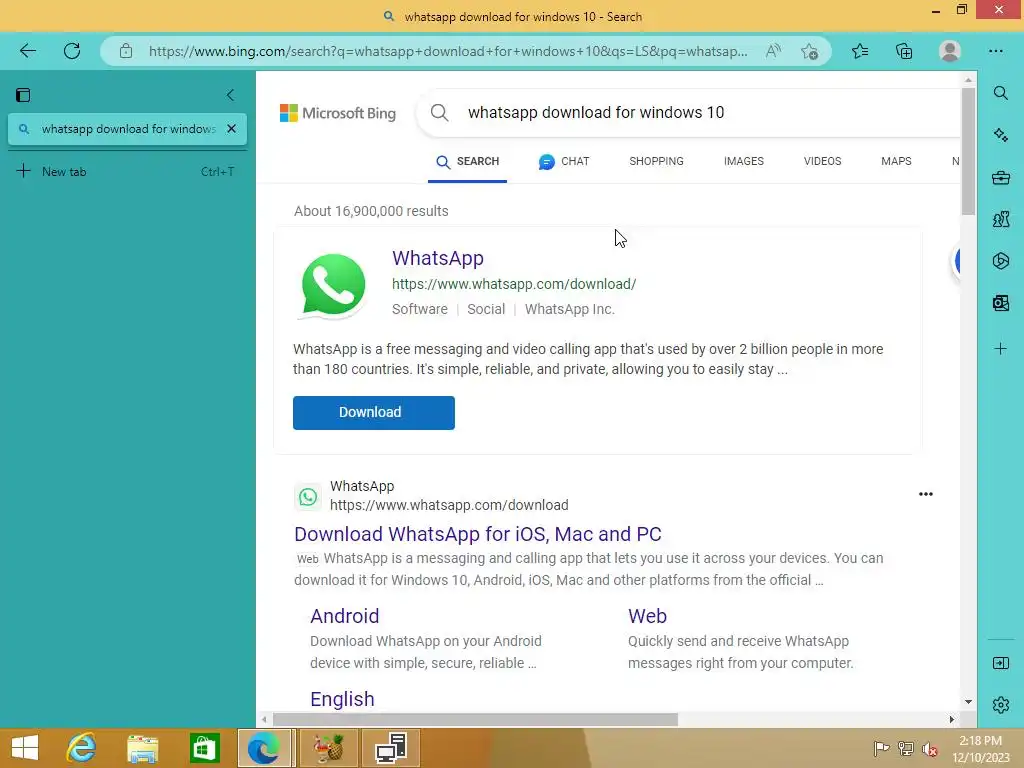The height and width of the screenshot is (768, 1024).
Task: Switch to the SHOPPING tab
Action: pos(656,161)
